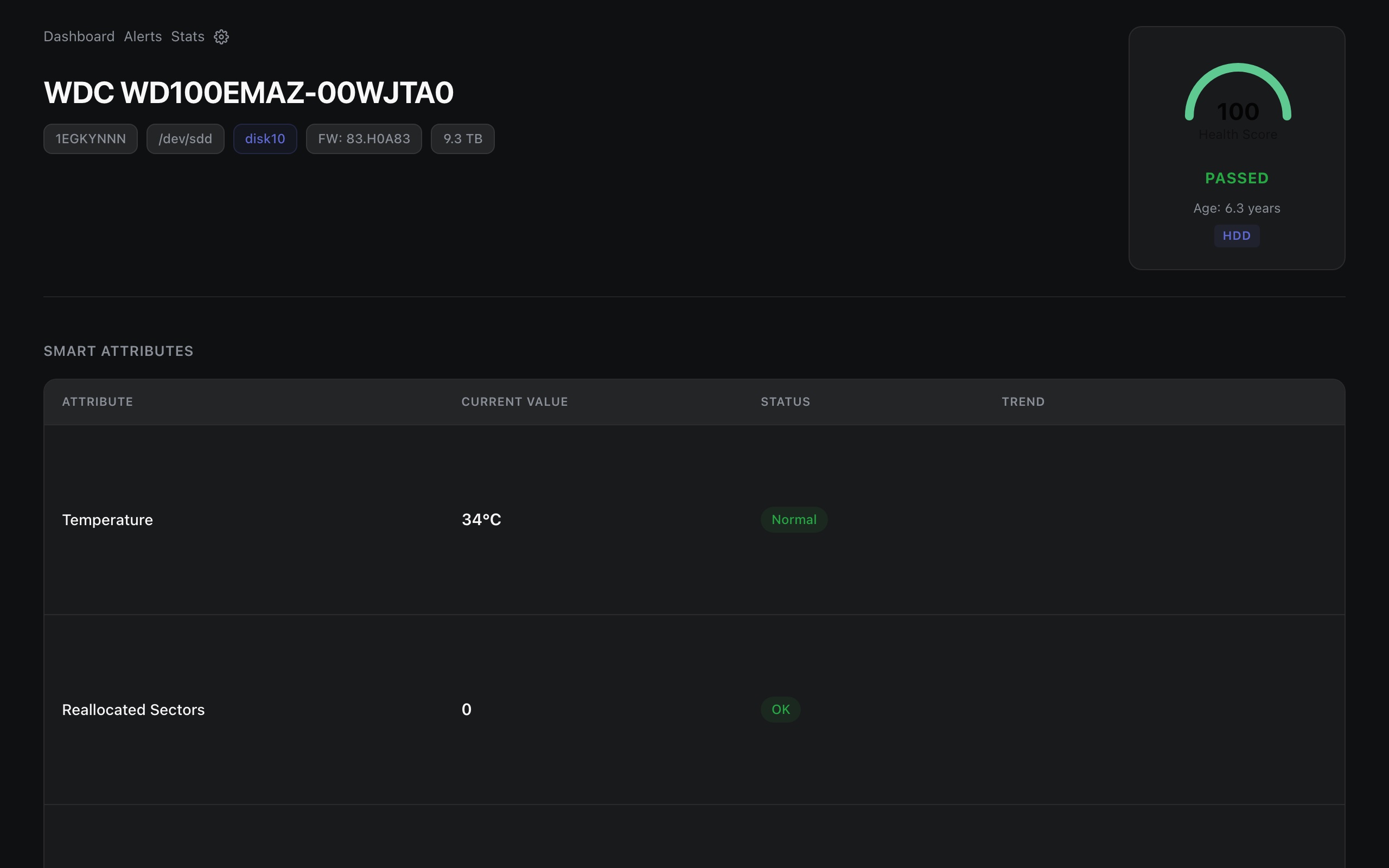The image size is (1389, 868).
Task: Click the Reallocated Sectors value 0
Action: pos(467,710)
